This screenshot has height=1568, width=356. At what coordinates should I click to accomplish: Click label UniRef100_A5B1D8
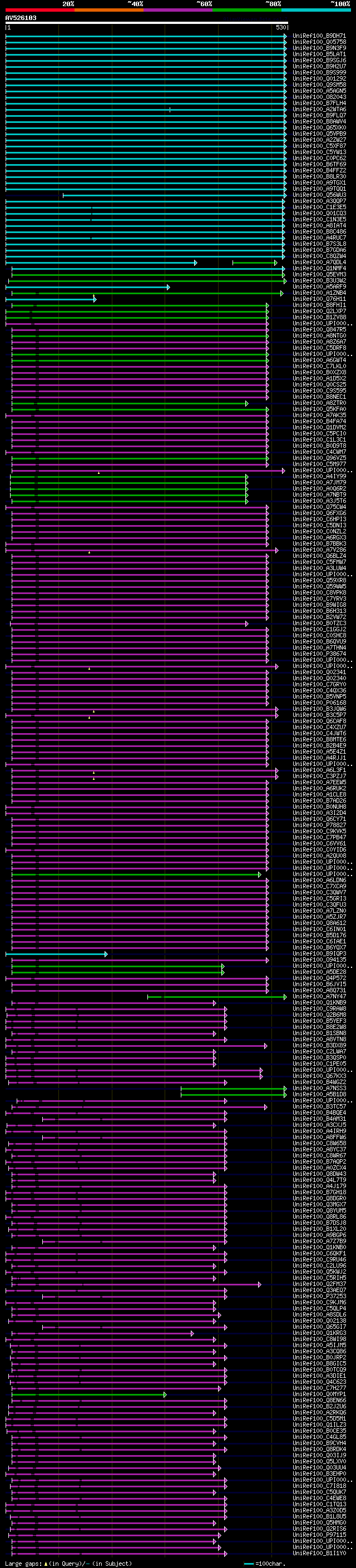(319, 1095)
